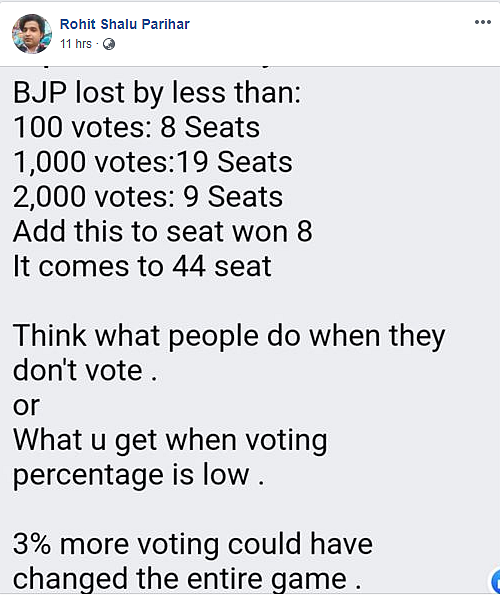Open the Rohit Shalu Parihar profile link
This screenshot has width=500, height=595.
[x=124, y=24]
